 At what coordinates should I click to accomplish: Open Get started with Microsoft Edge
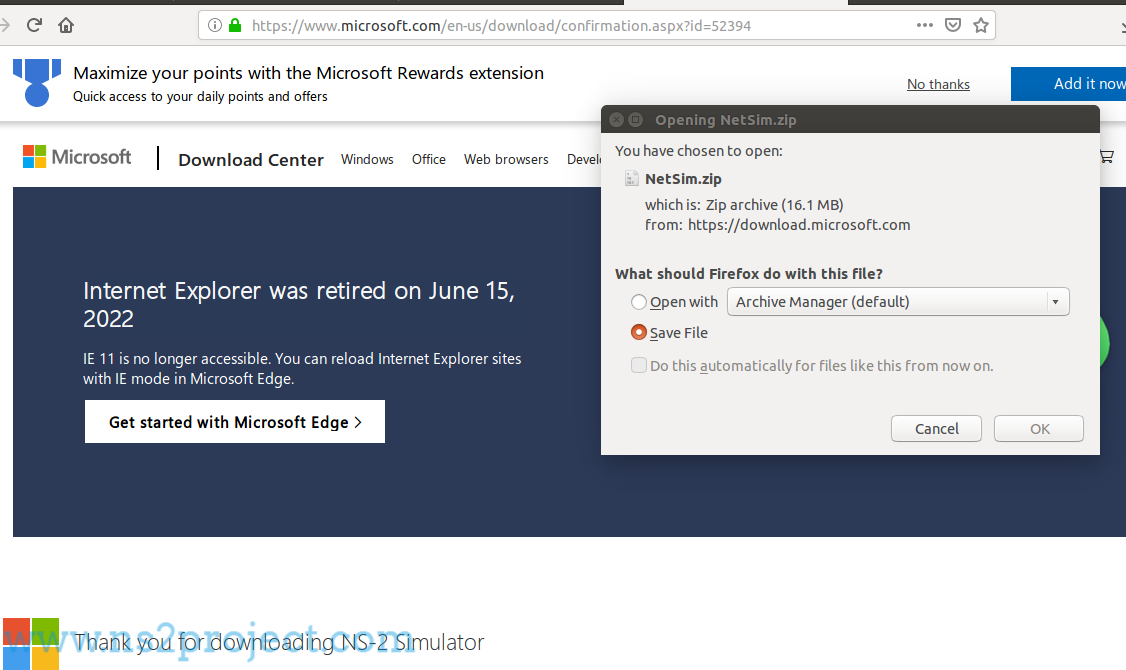[x=235, y=422]
